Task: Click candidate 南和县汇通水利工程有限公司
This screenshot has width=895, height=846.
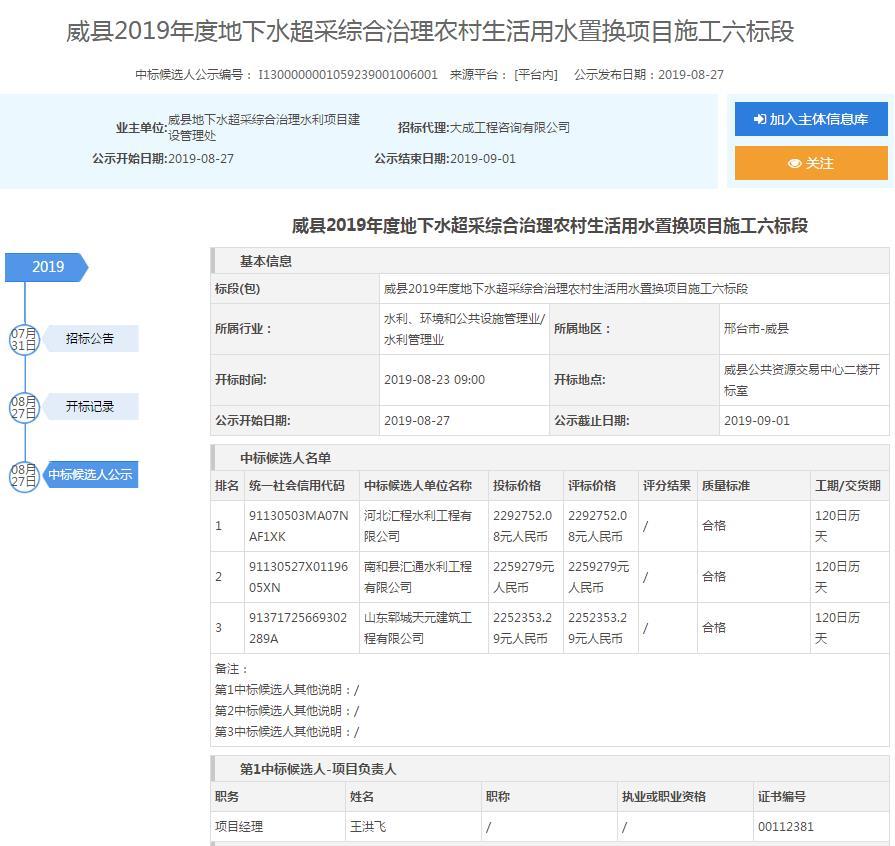Action: pyautogui.click(x=417, y=577)
